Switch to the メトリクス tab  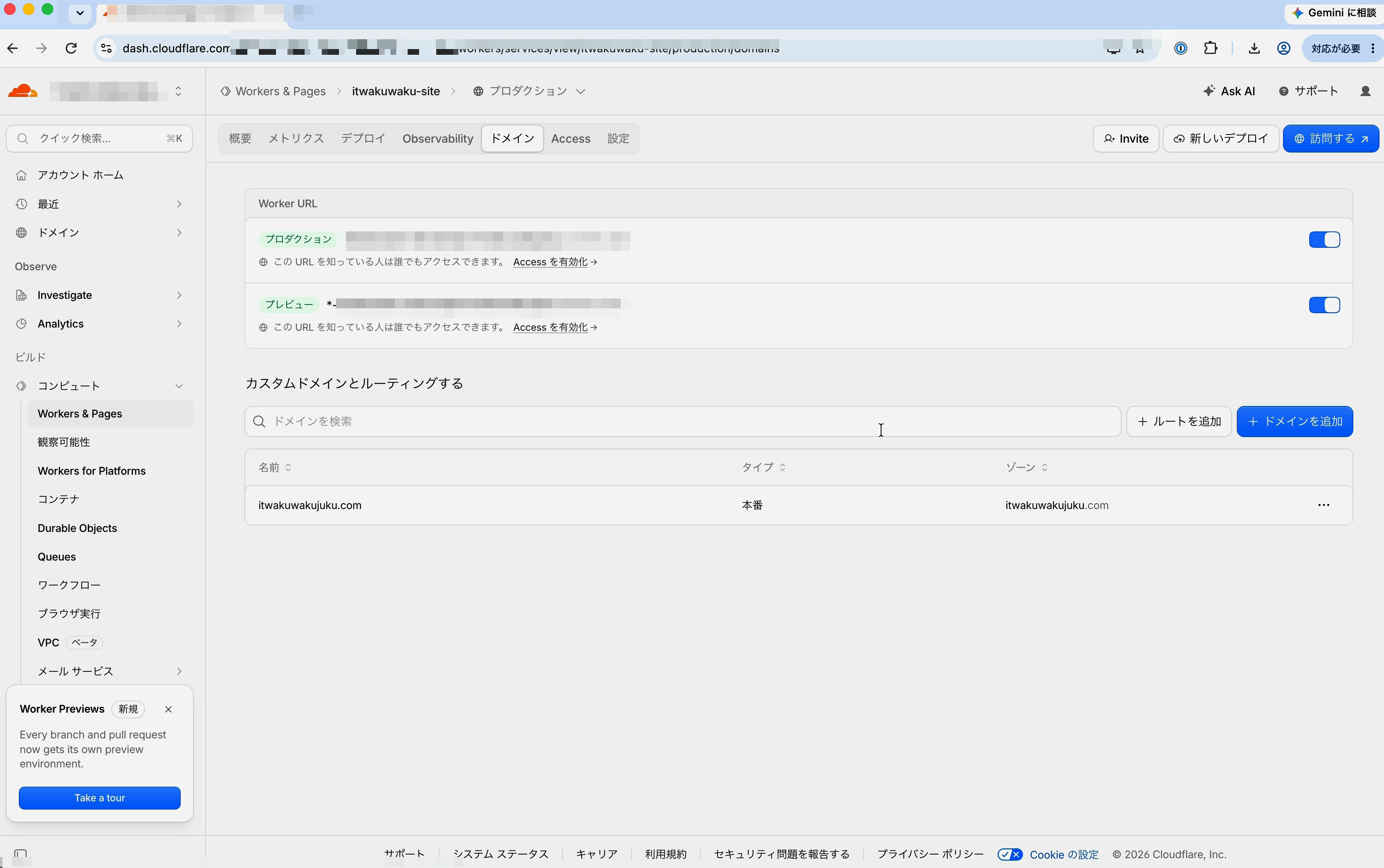pyautogui.click(x=296, y=138)
